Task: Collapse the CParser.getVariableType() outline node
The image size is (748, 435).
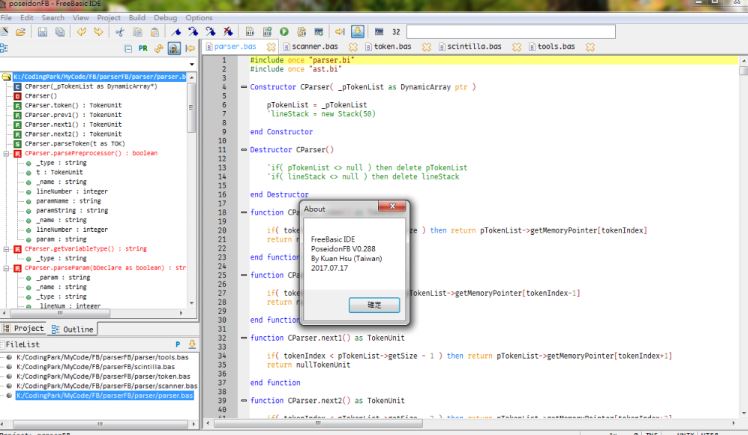Action: [x=6, y=249]
